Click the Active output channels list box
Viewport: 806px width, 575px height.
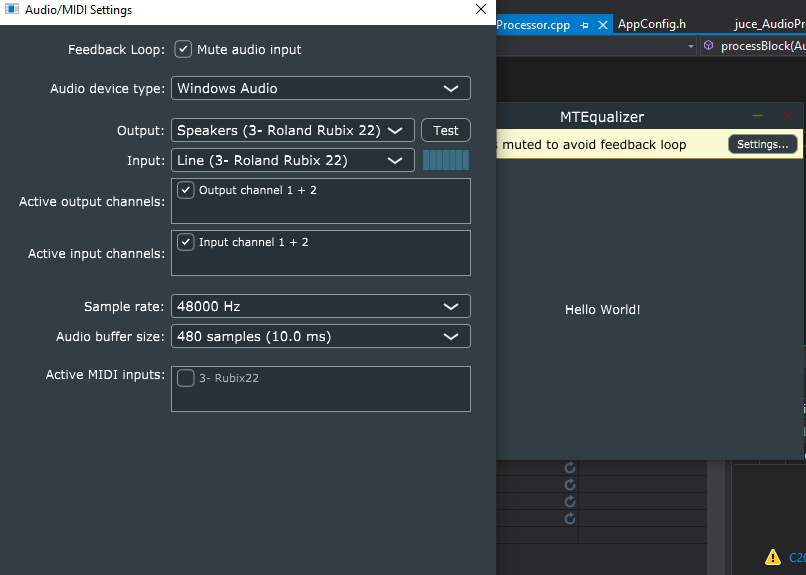pyautogui.click(x=321, y=201)
